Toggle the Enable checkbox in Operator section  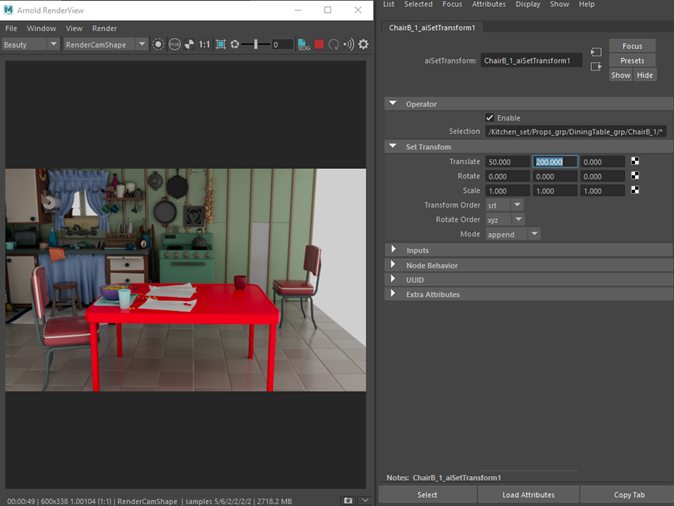pos(490,118)
